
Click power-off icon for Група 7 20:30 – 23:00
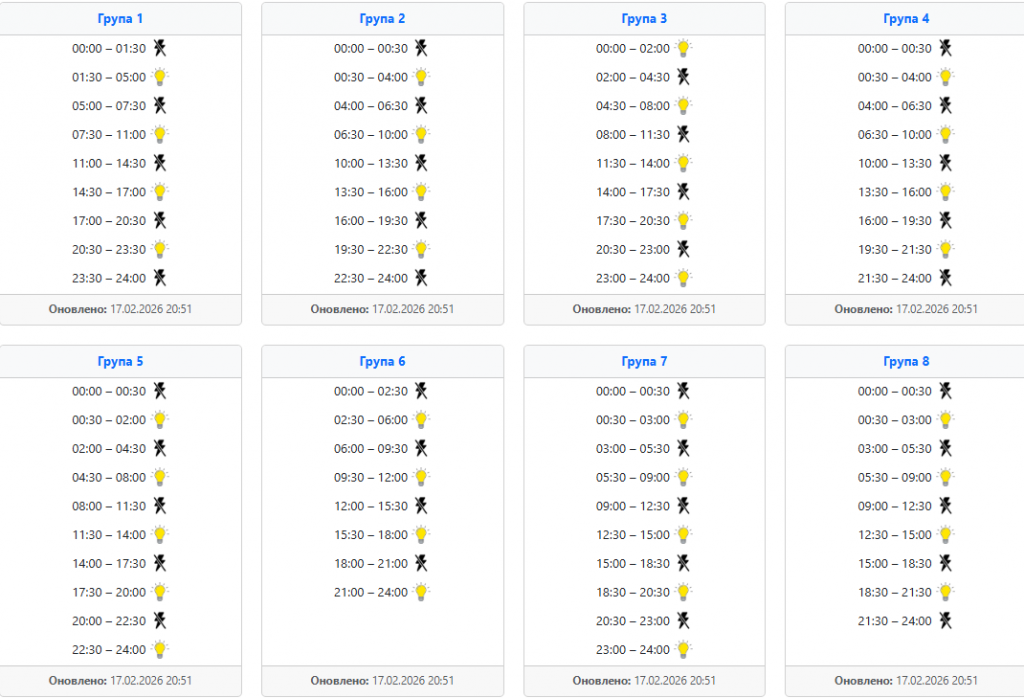click(684, 621)
